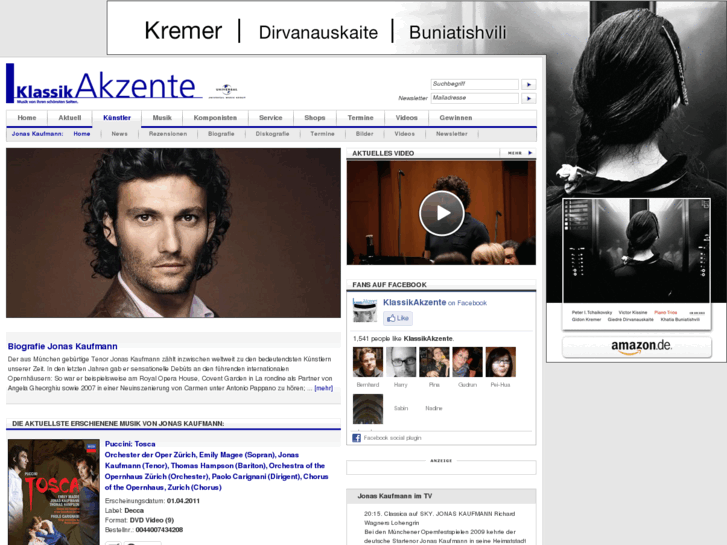Focus the Mailadresse newsletter field
Viewport: 727px width, 545px height.
pyautogui.click(x=474, y=98)
